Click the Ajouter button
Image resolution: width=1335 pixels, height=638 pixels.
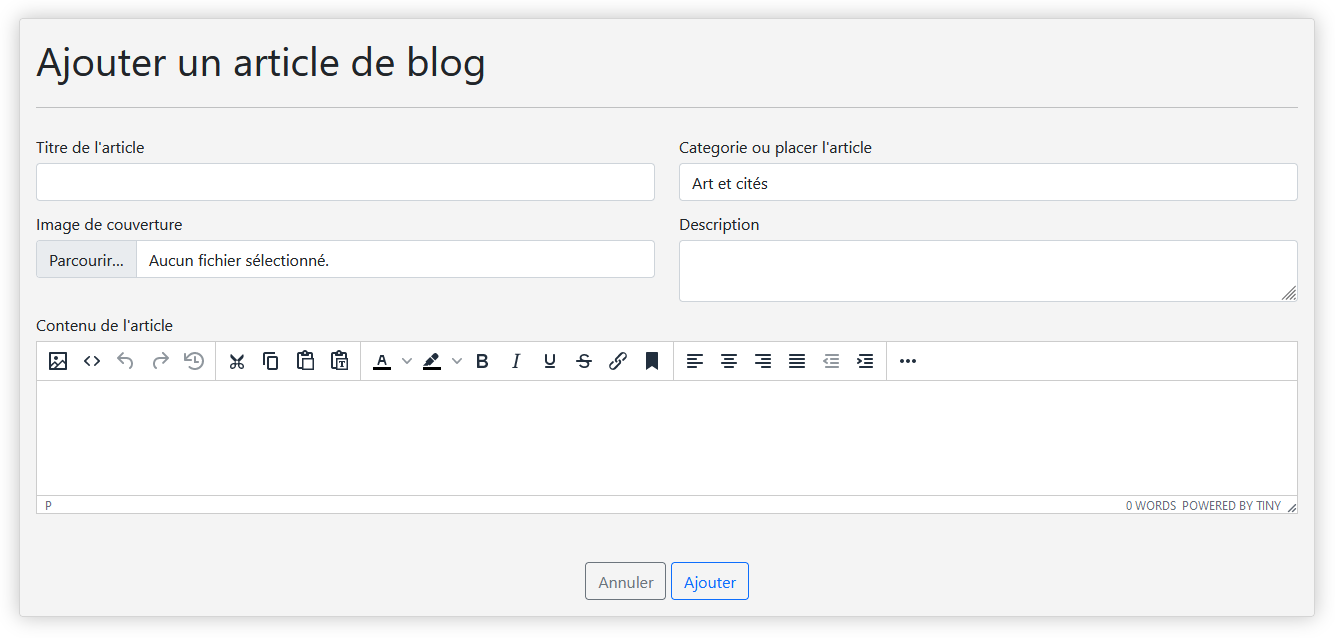click(x=710, y=582)
